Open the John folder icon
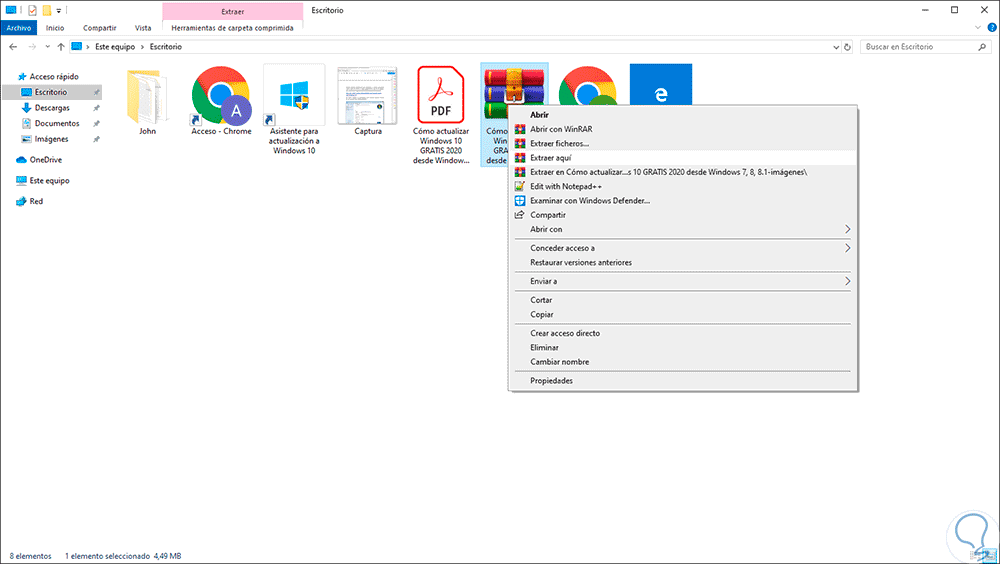Screen dimensions: 1000x564 pos(147,97)
